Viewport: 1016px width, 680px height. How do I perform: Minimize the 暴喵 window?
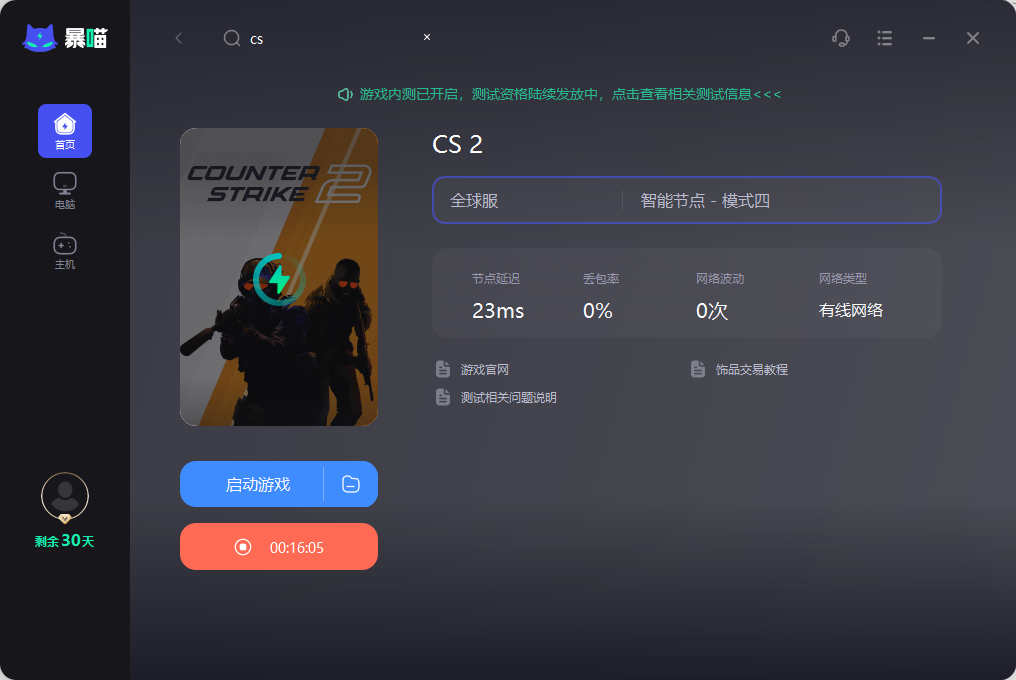929,38
